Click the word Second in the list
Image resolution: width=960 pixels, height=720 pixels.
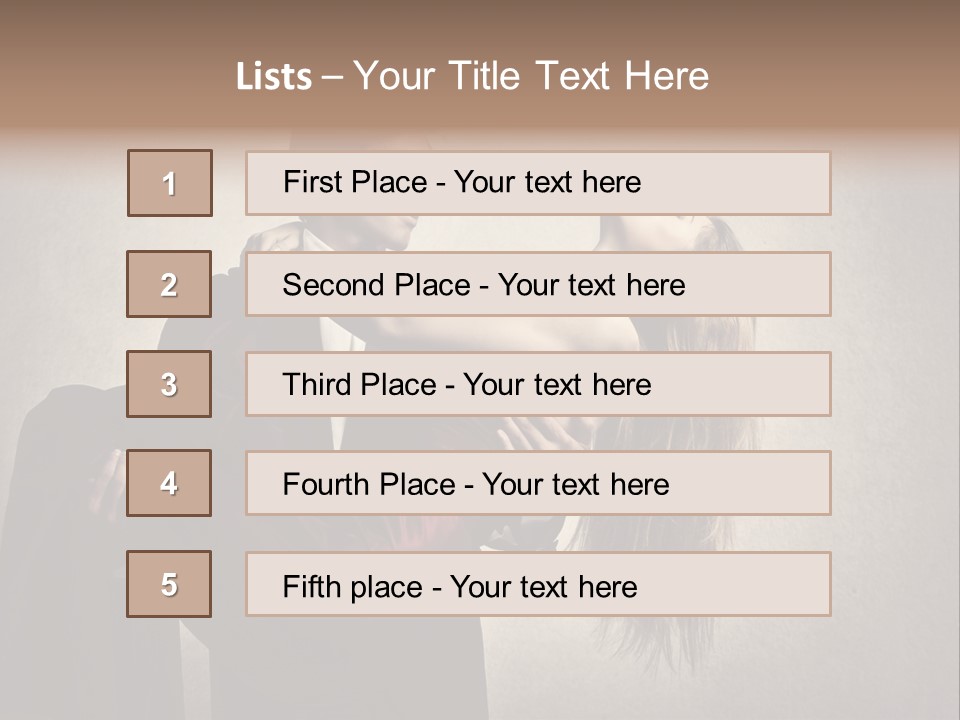pos(334,285)
